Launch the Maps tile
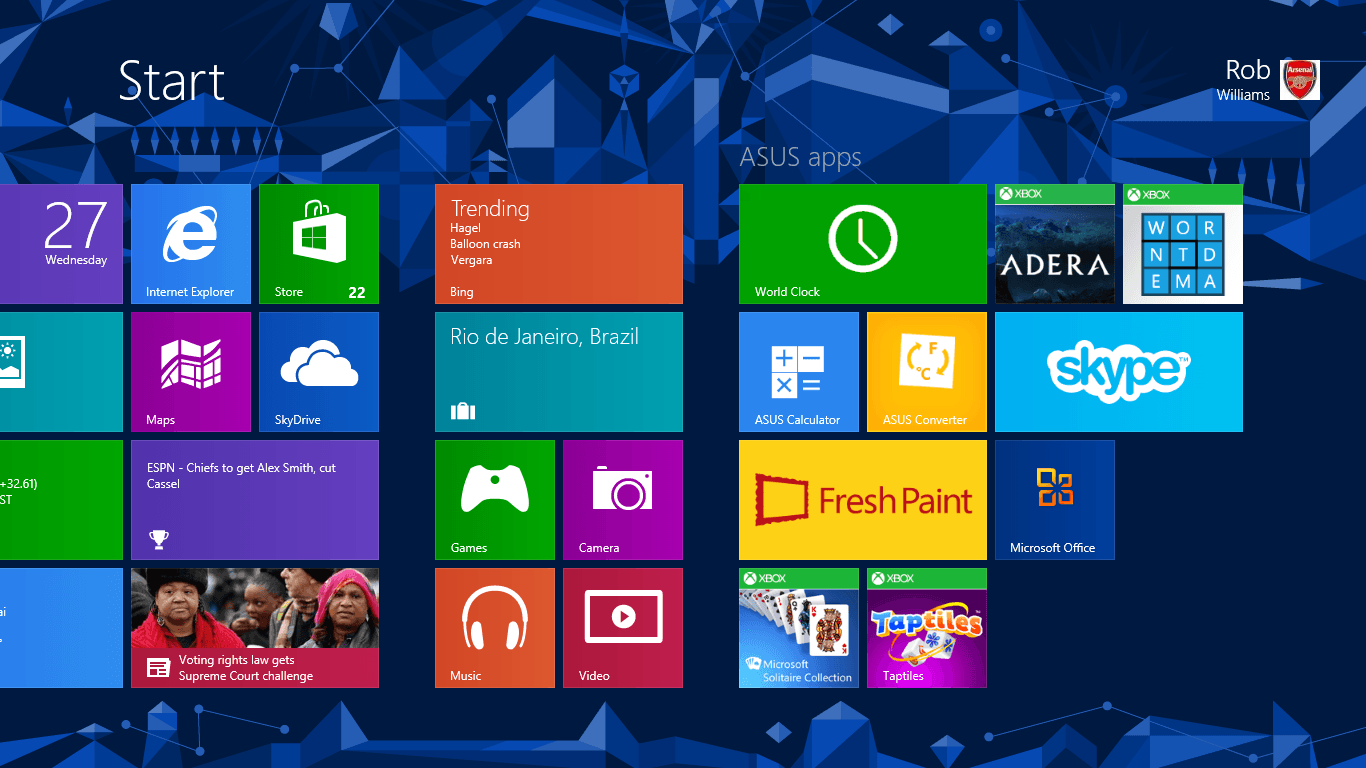The height and width of the screenshot is (768, 1366). (191, 371)
